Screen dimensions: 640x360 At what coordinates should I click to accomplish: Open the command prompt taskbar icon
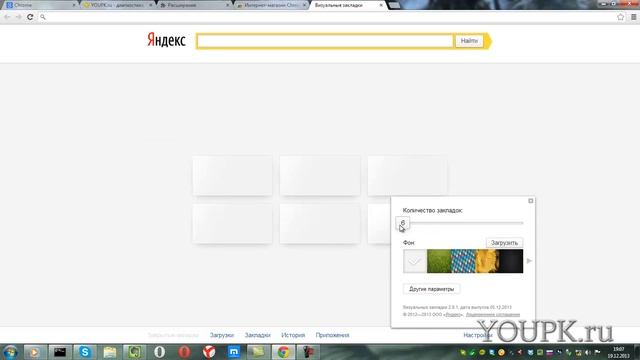(x=60, y=352)
